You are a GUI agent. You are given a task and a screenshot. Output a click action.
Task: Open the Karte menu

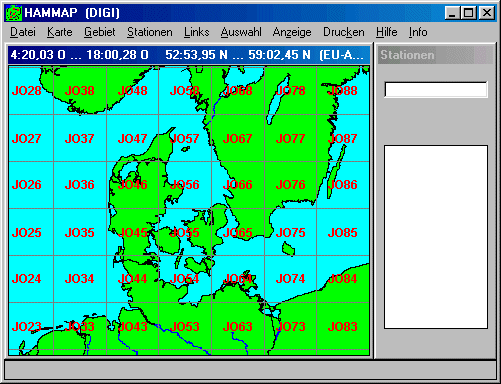[60, 32]
